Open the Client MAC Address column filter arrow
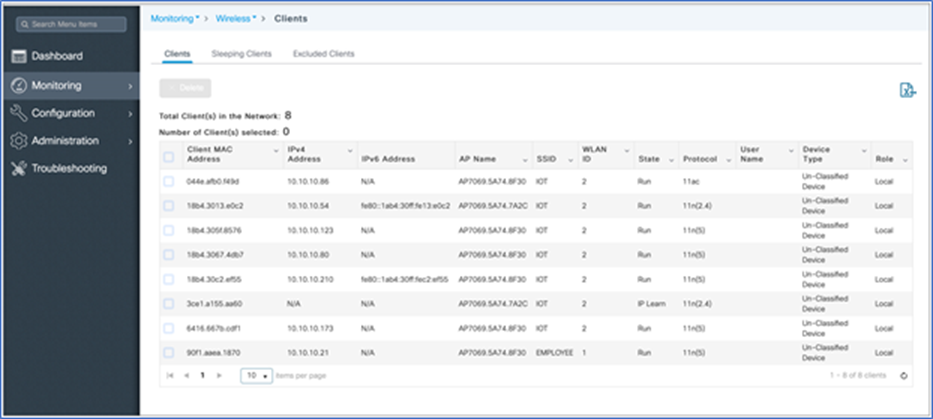 point(275,151)
